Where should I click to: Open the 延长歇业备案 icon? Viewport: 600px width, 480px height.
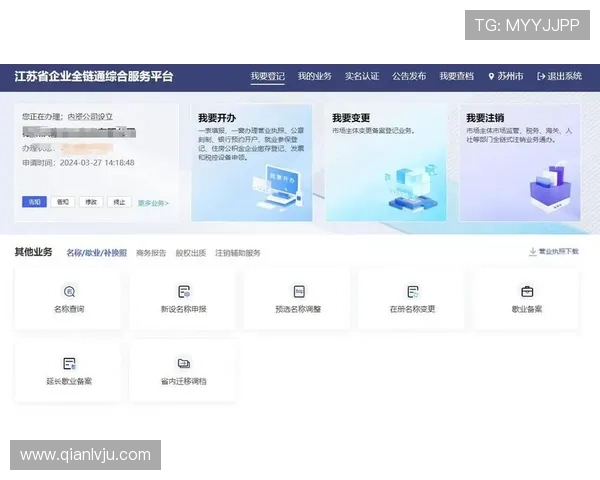click(69, 363)
